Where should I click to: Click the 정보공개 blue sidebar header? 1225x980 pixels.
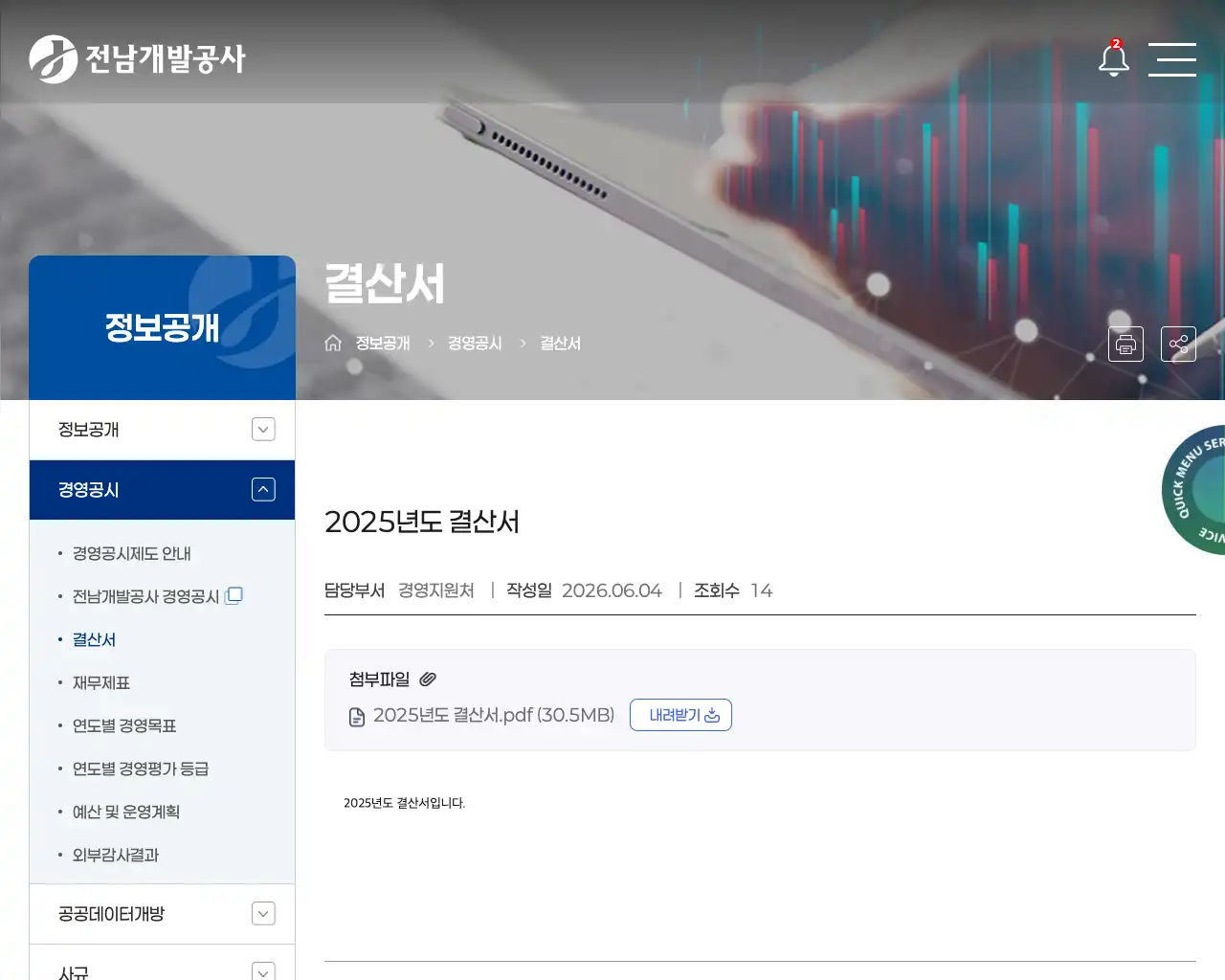(162, 327)
